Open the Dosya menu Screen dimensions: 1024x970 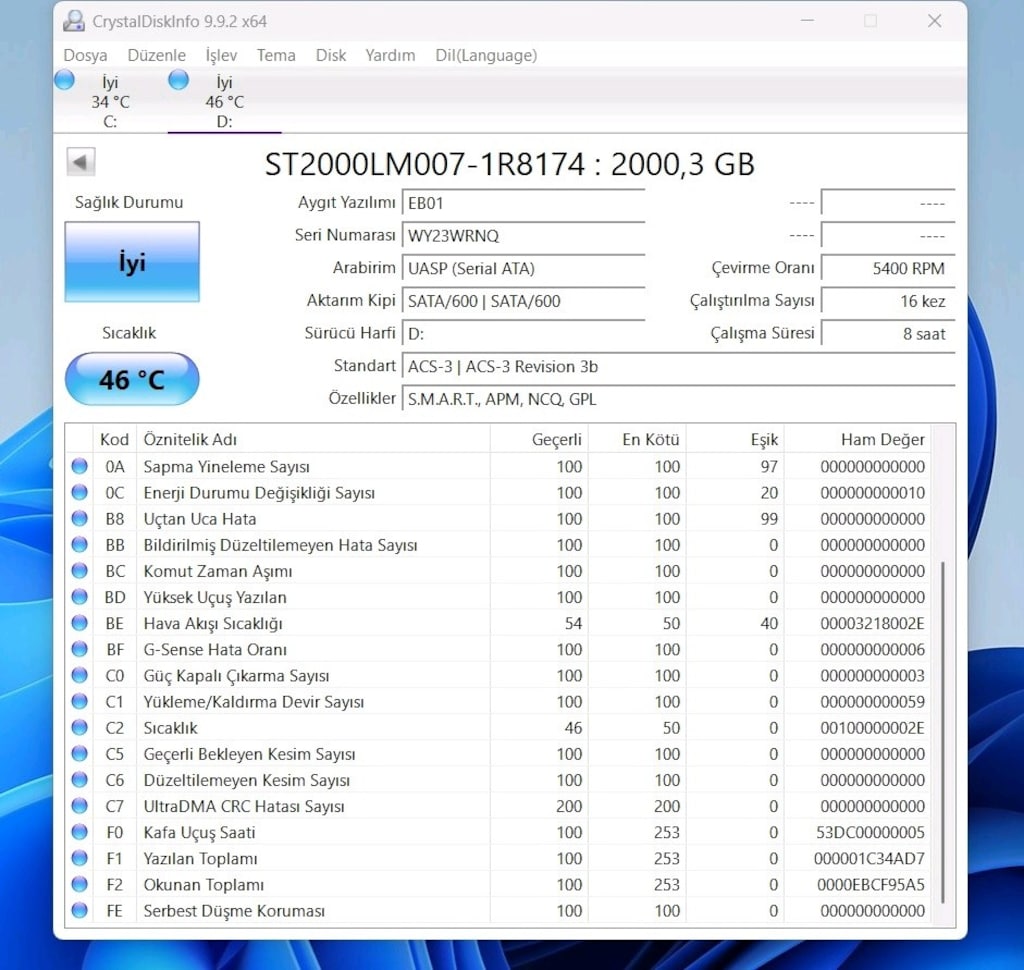(85, 56)
